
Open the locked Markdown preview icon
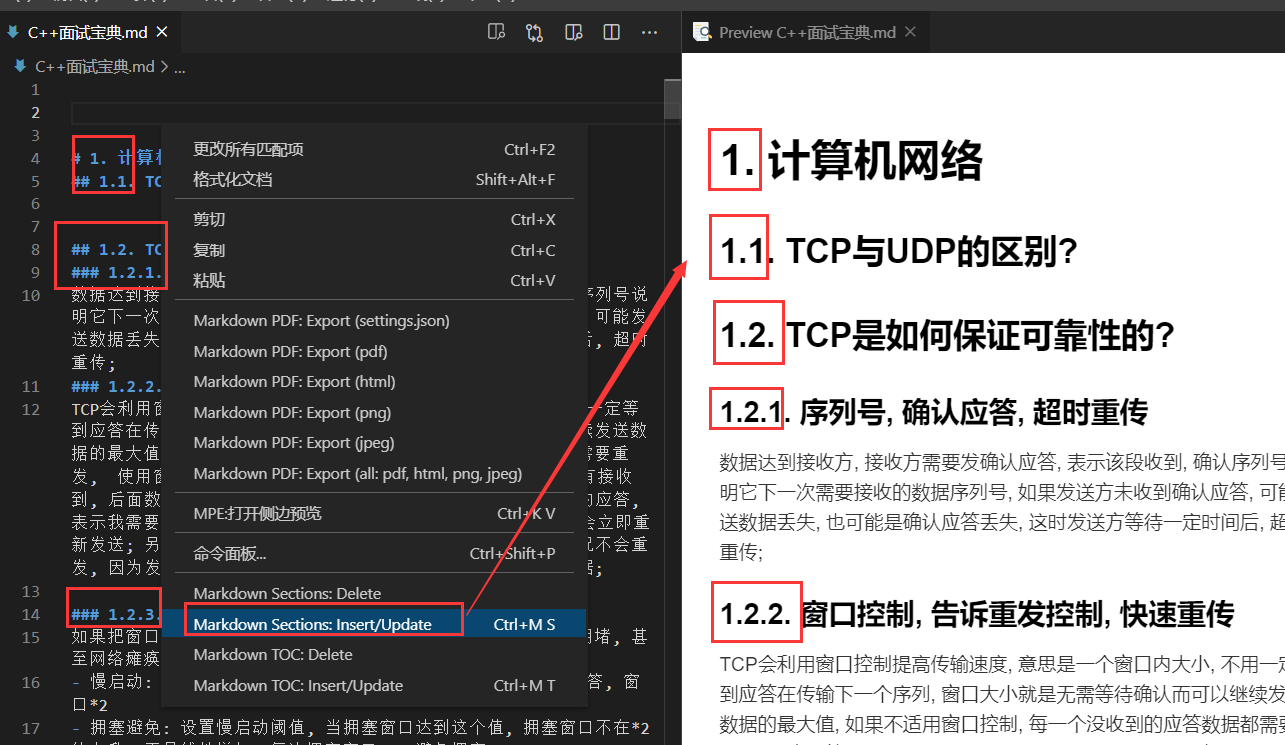point(573,31)
